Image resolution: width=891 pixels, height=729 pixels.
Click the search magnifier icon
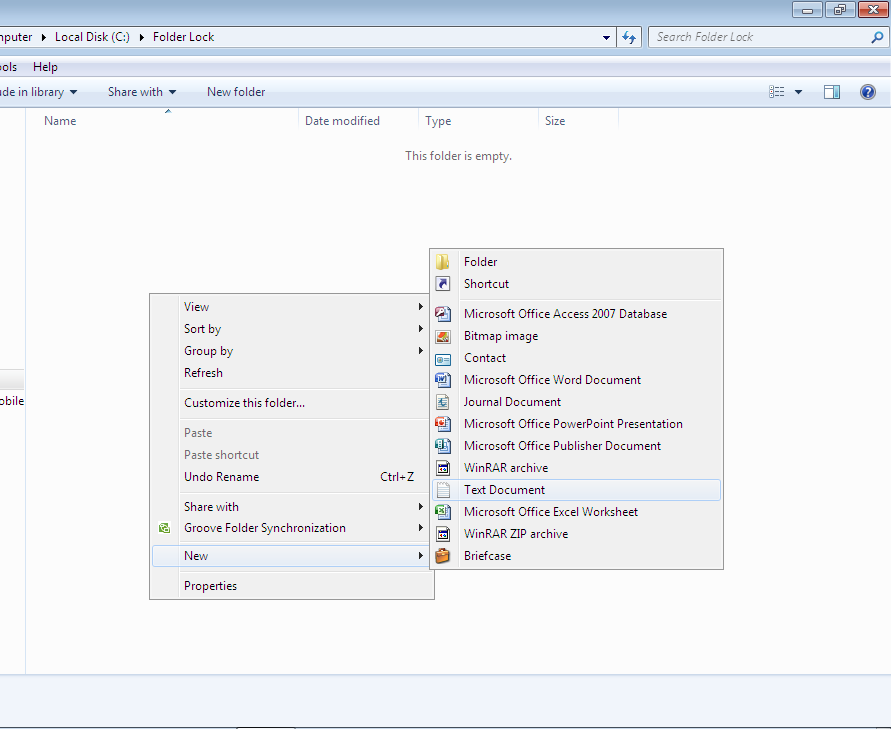coord(877,38)
